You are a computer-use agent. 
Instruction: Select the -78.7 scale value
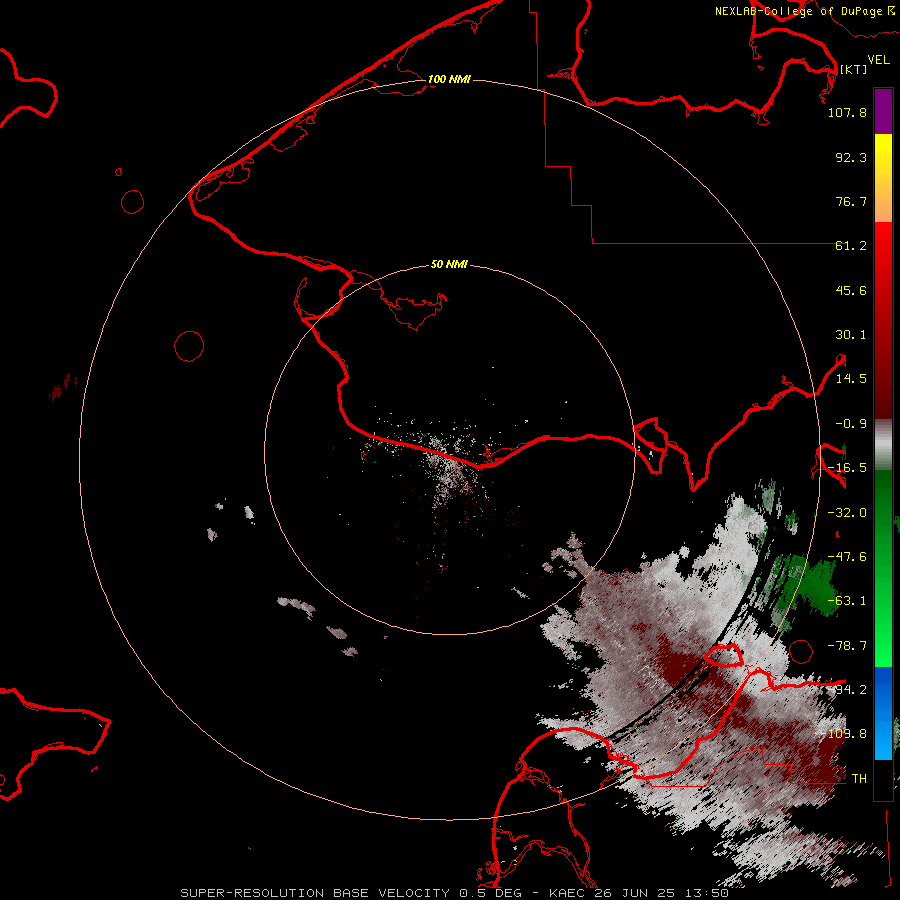pos(847,646)
